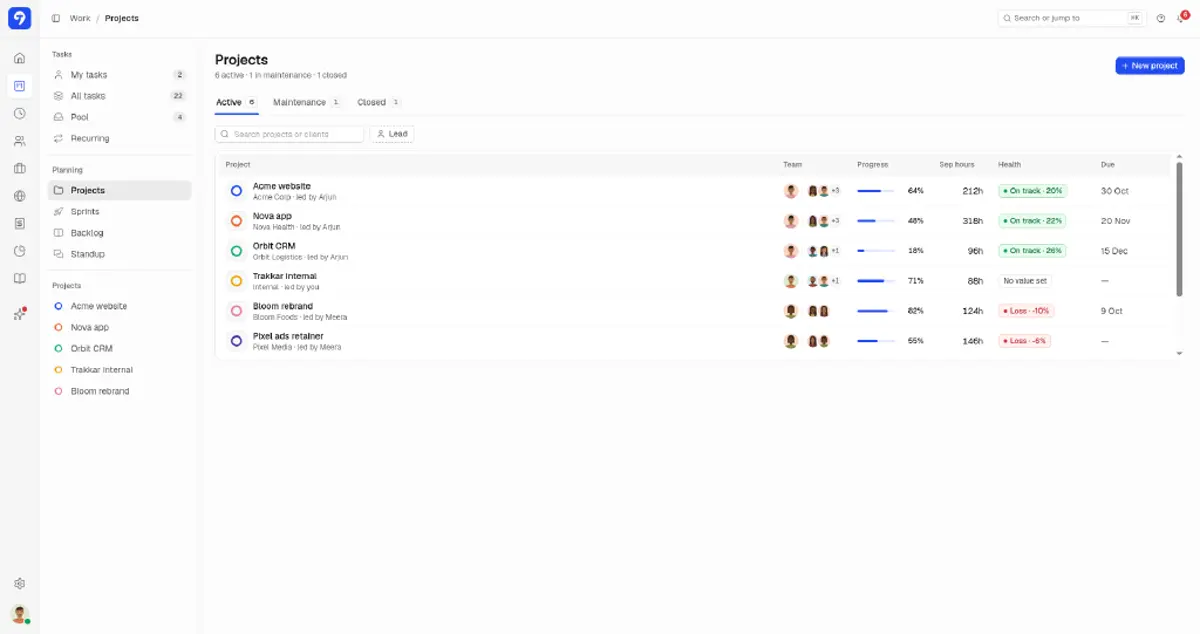Open the book icon in left rail
1200x634 pixels.
(19, 278)
